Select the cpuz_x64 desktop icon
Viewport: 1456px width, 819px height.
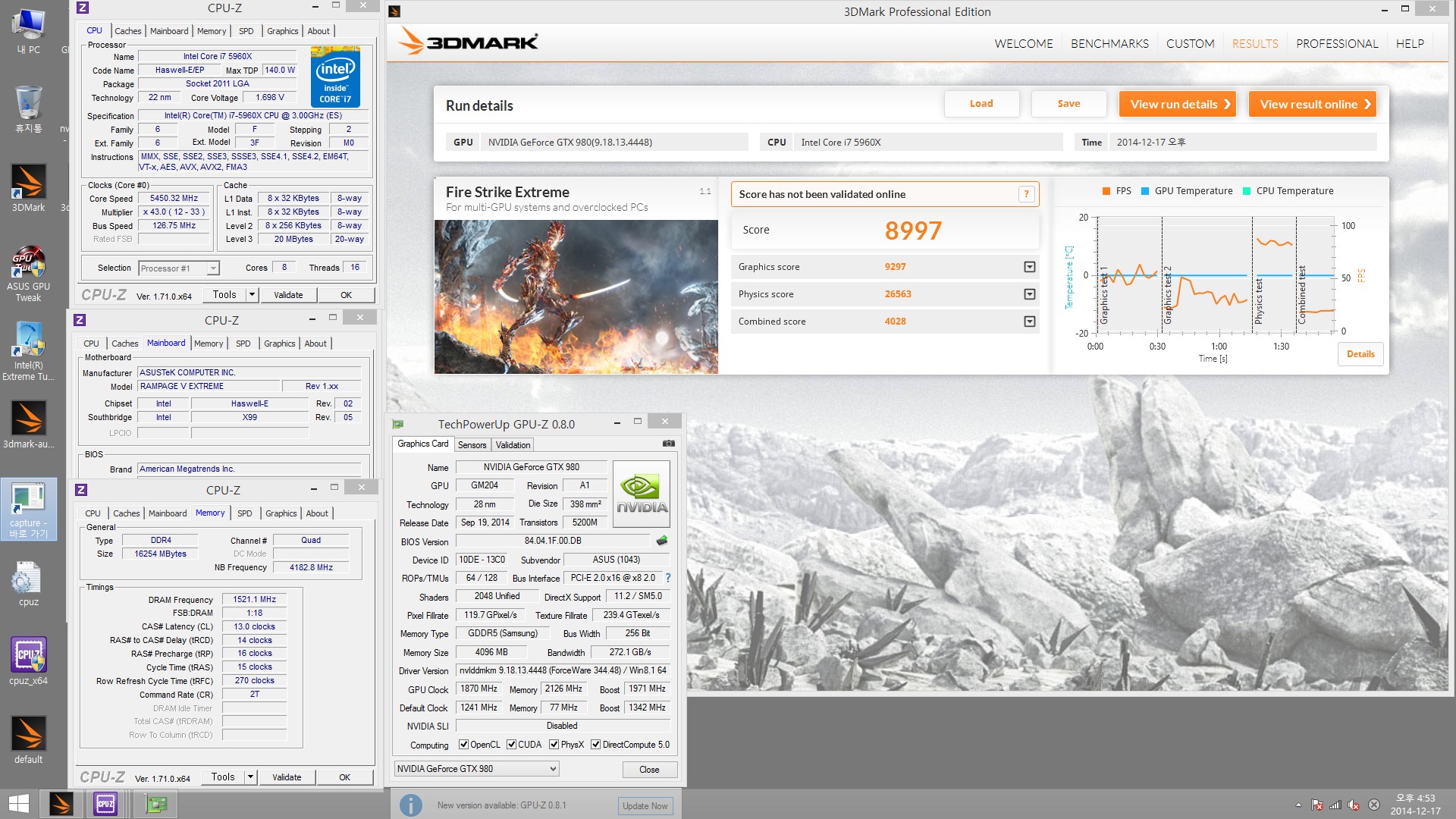coord(29,661)
